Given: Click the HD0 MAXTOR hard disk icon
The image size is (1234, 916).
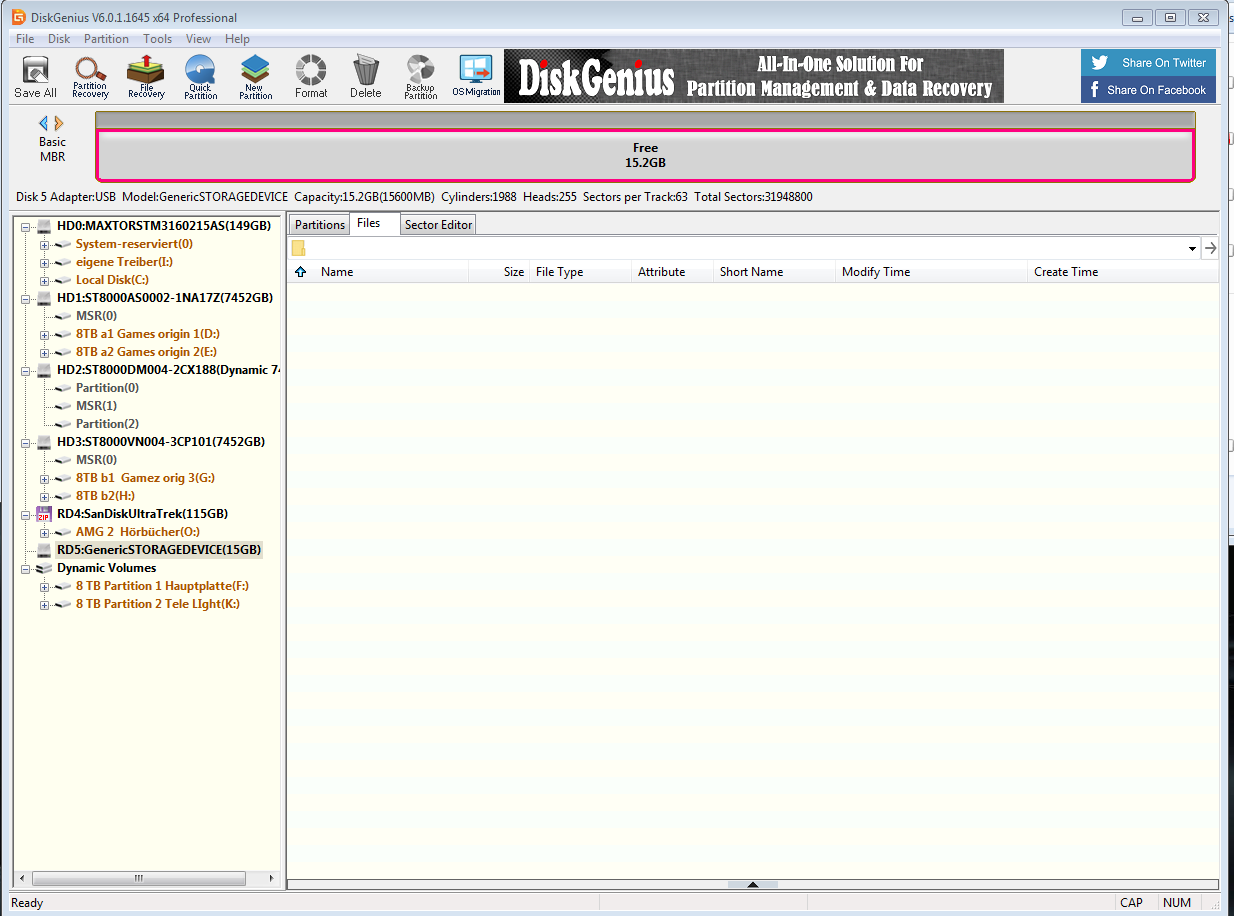Looking at the screenshot, I should pos(44,226).
